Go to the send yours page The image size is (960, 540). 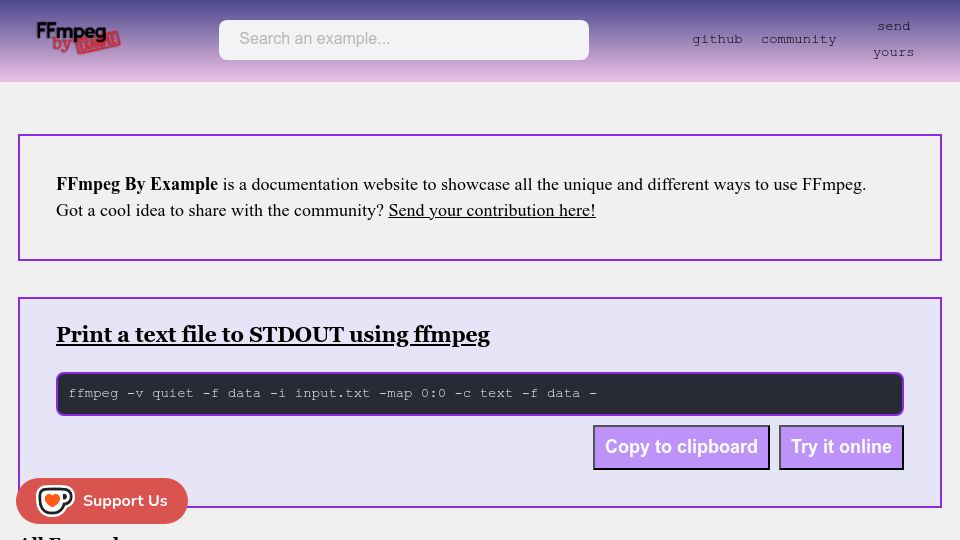tap(893, 39)
